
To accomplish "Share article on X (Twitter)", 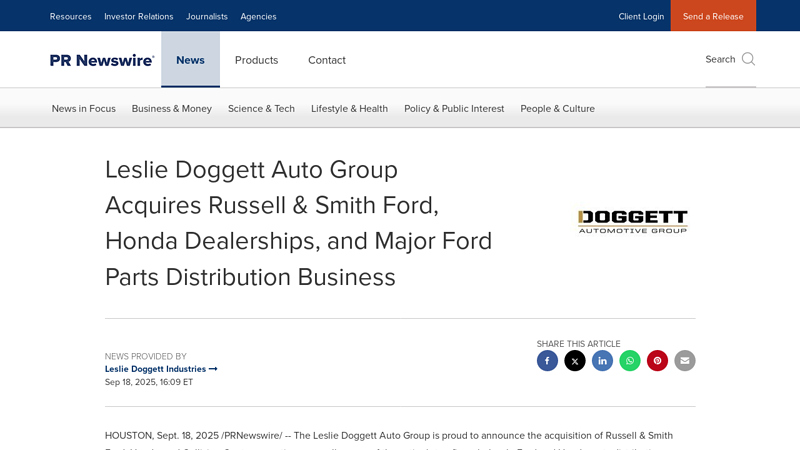I will (x=574, y=361).
